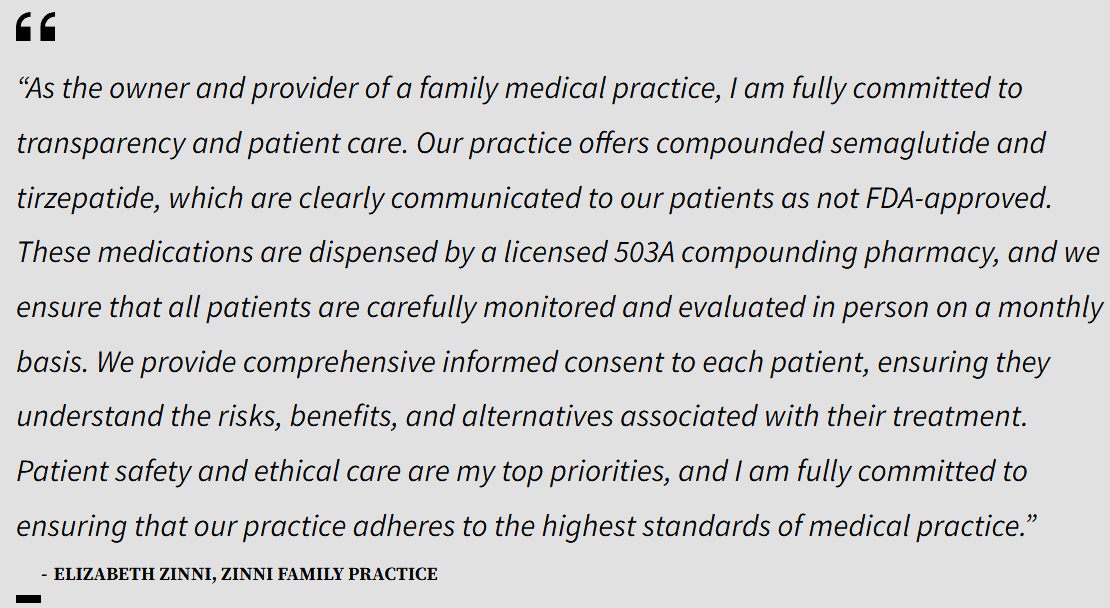Click the large opening quotation mark icon

click(x=35, y=27)
